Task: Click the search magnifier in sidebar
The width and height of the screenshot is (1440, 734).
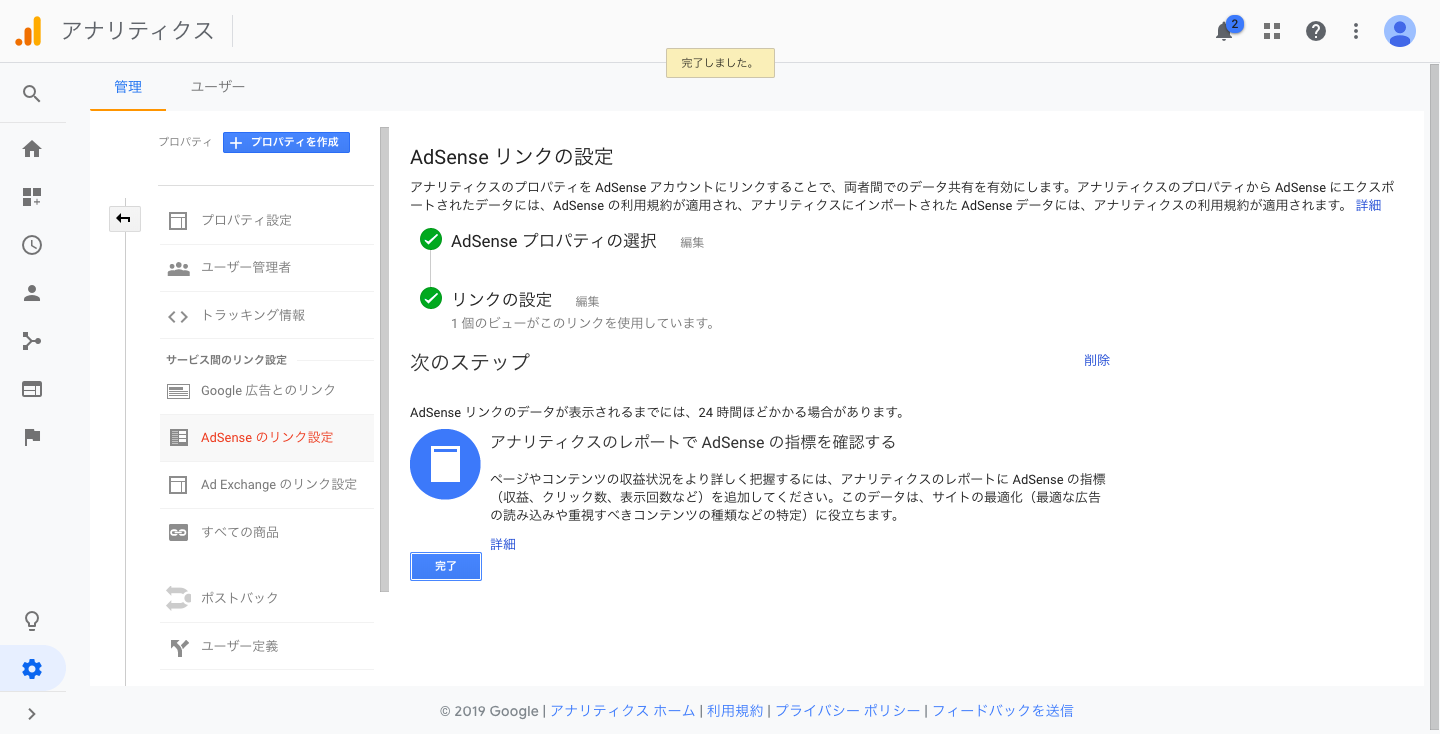Action: [x=32, y=94]
